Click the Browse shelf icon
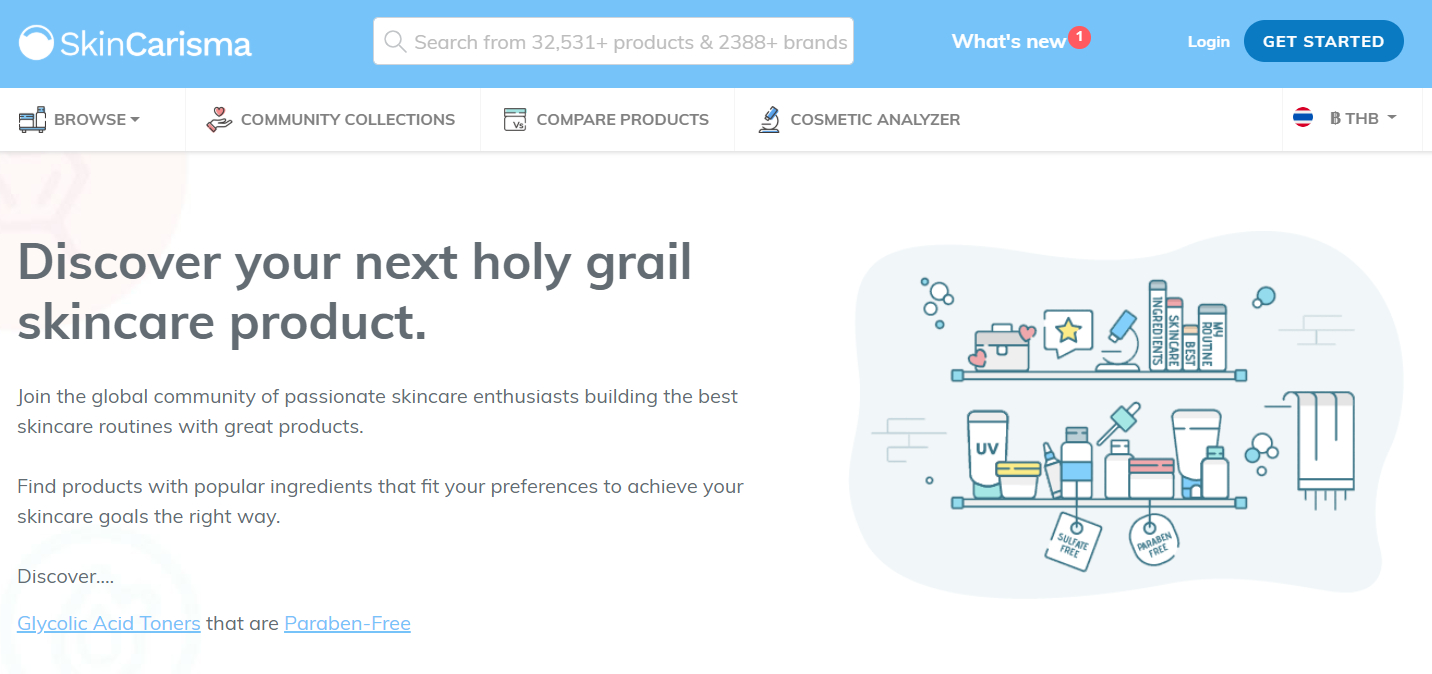This screenshot has height=674, width=1432. point(32,120)
